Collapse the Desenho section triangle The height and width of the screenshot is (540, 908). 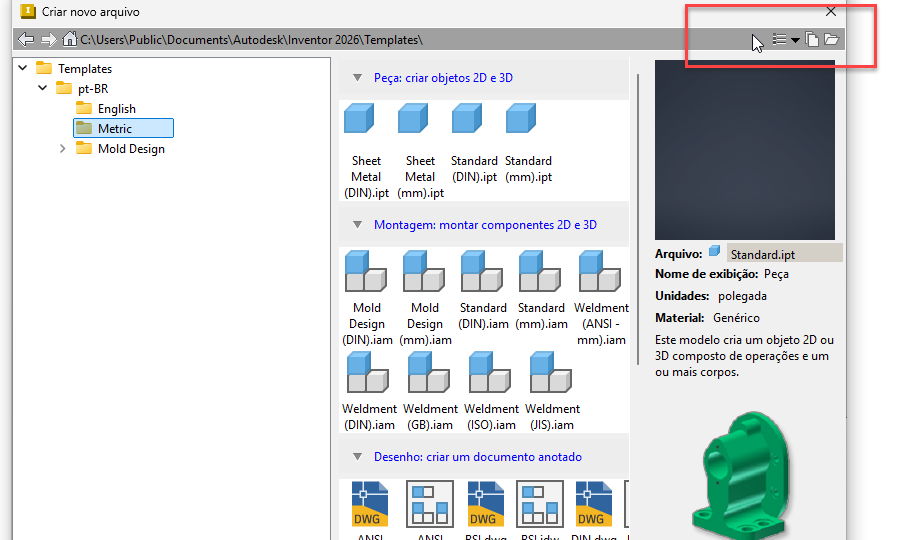click(357, 457)
